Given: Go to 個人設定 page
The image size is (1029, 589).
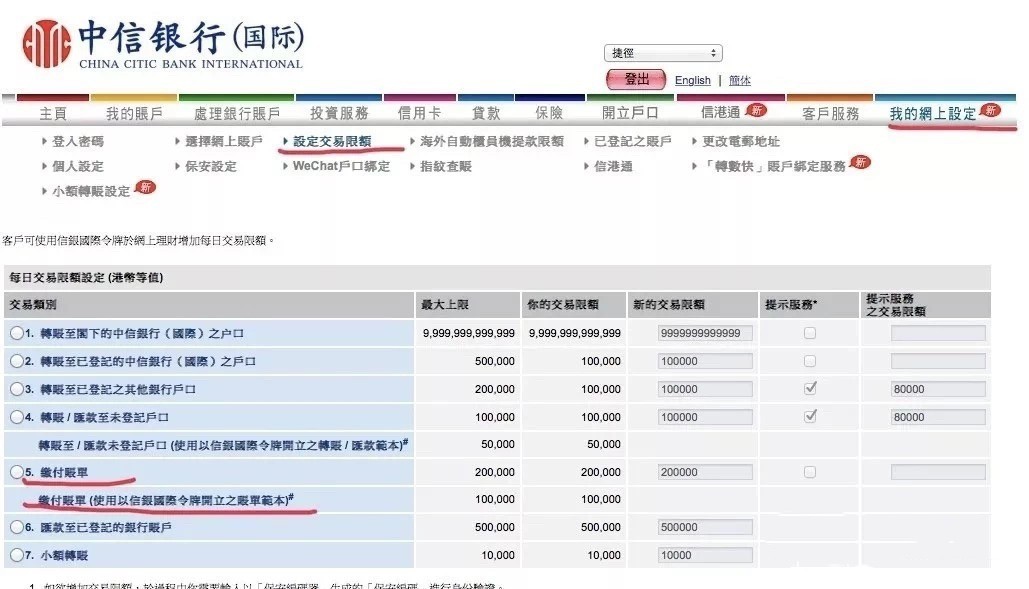Looking at the screenshot, I should 78,166.
